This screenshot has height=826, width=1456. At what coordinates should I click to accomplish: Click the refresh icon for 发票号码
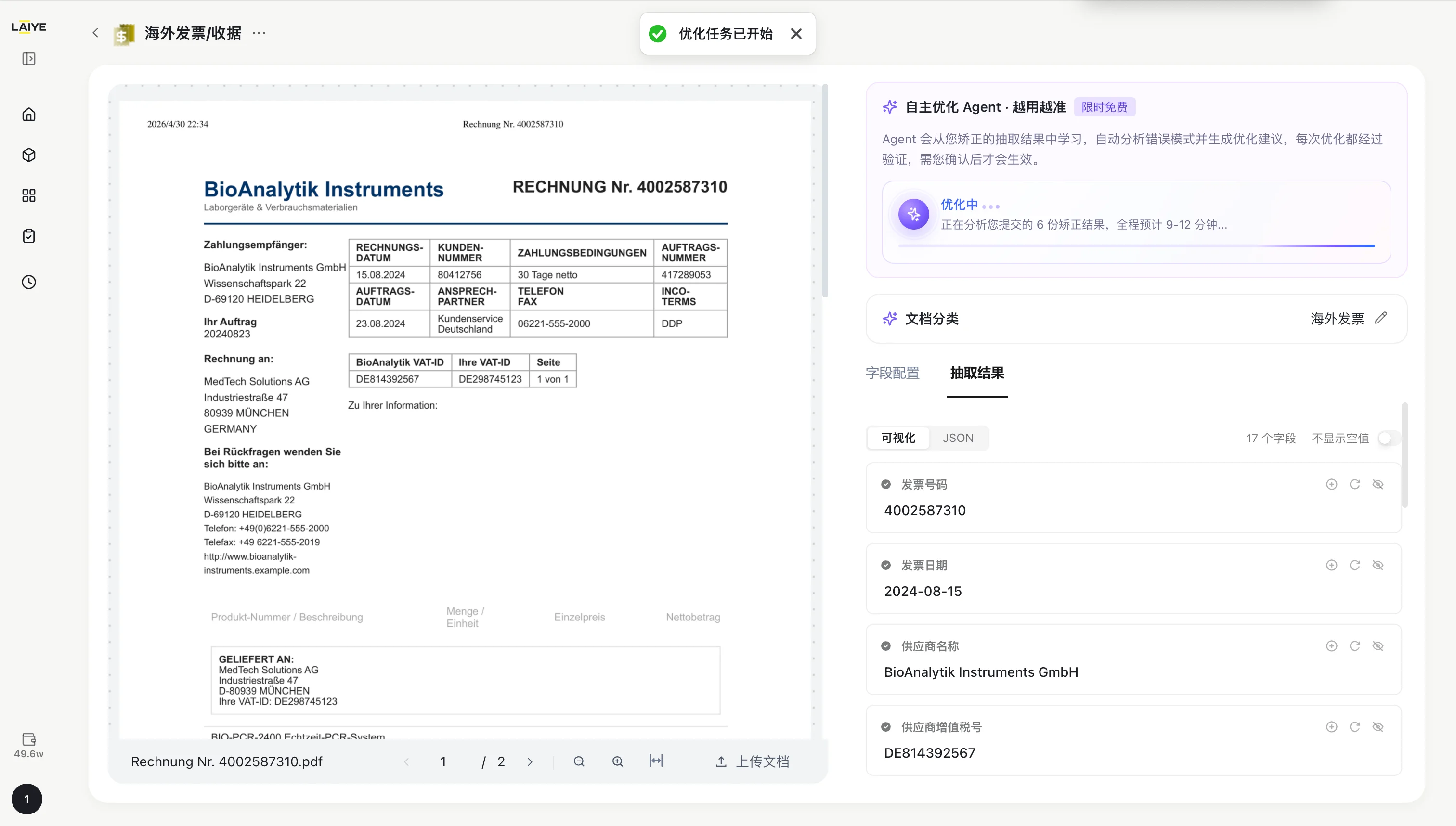(x=1355, y=484)
